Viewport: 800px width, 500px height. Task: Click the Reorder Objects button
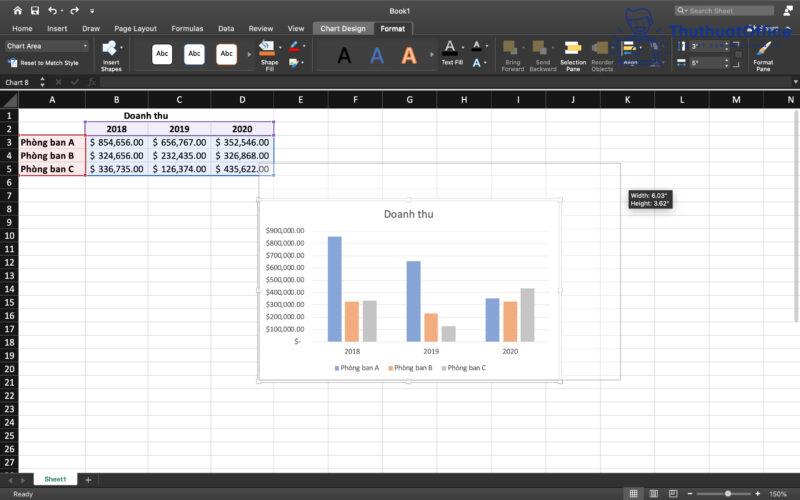pyautogui.click(x=602, y=56)
